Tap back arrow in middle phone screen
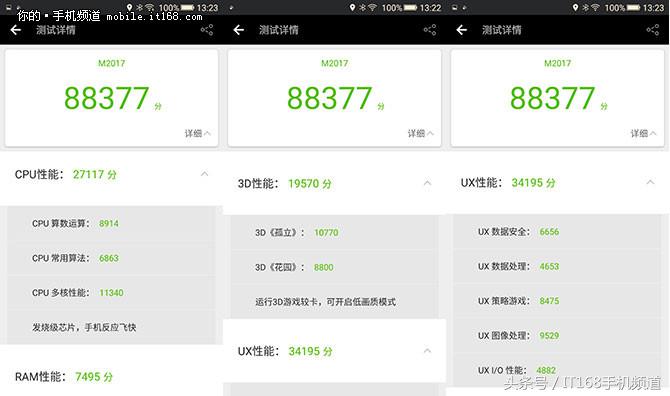 [239, 30]
